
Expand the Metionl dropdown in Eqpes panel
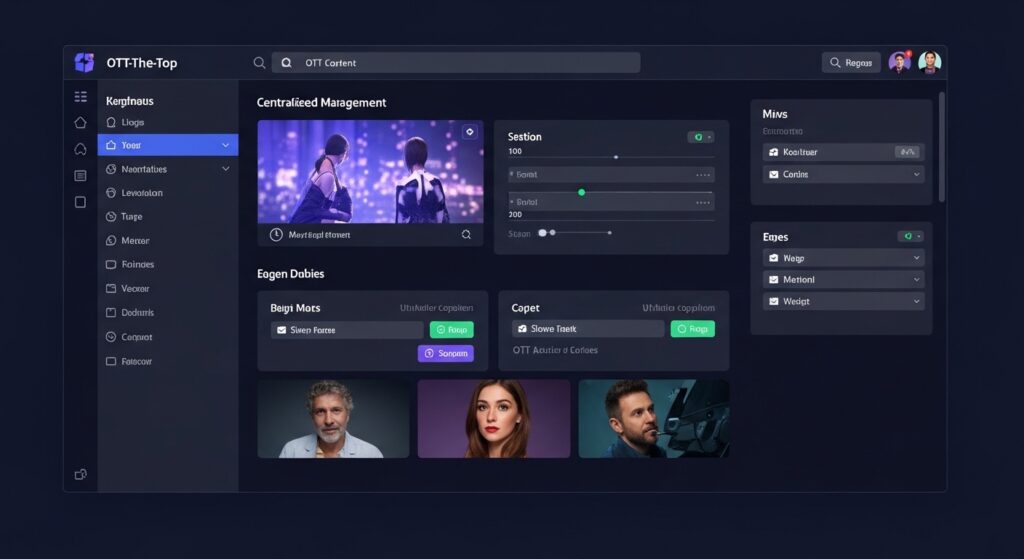click(916, 280)
